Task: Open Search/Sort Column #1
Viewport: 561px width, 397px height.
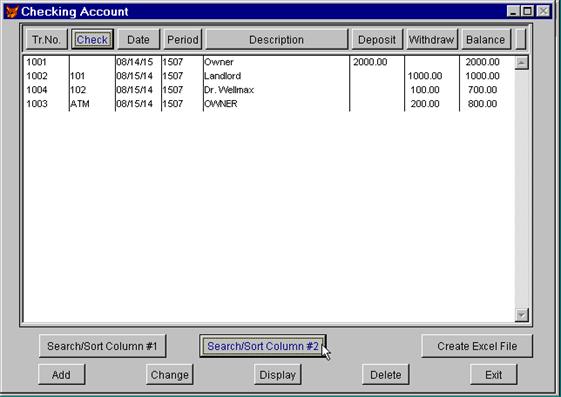Action: point(102,346)
